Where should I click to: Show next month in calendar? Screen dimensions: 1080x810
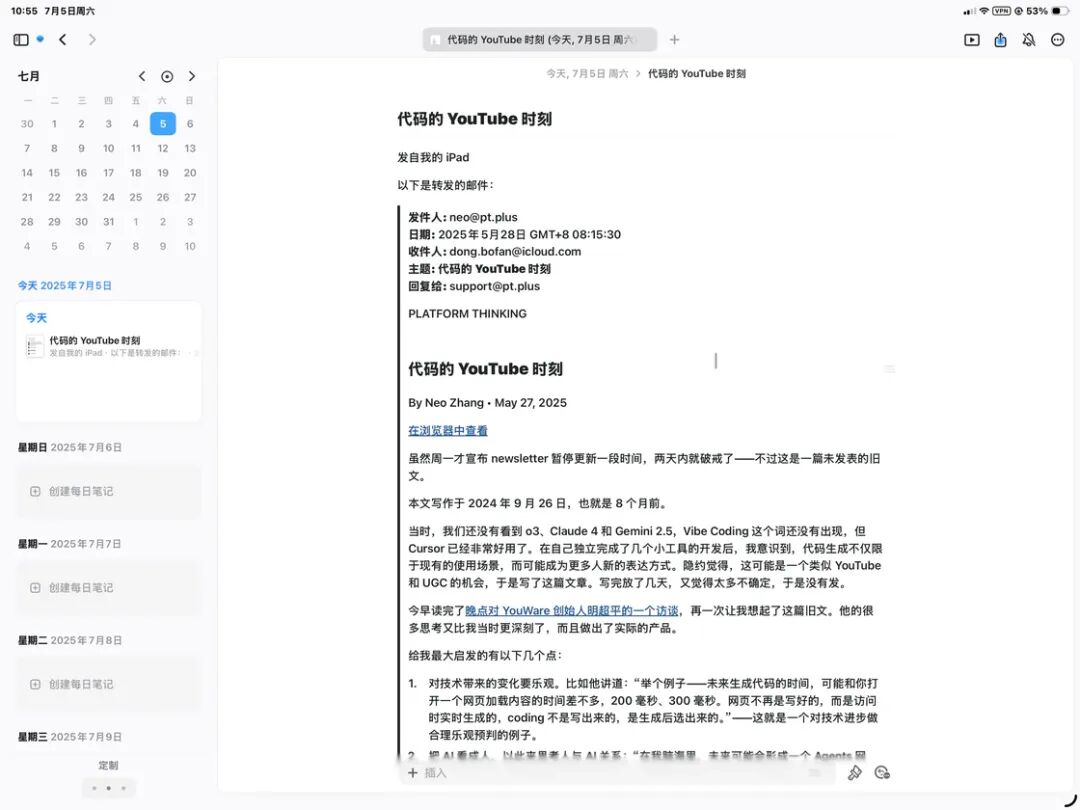pos(192,76)
